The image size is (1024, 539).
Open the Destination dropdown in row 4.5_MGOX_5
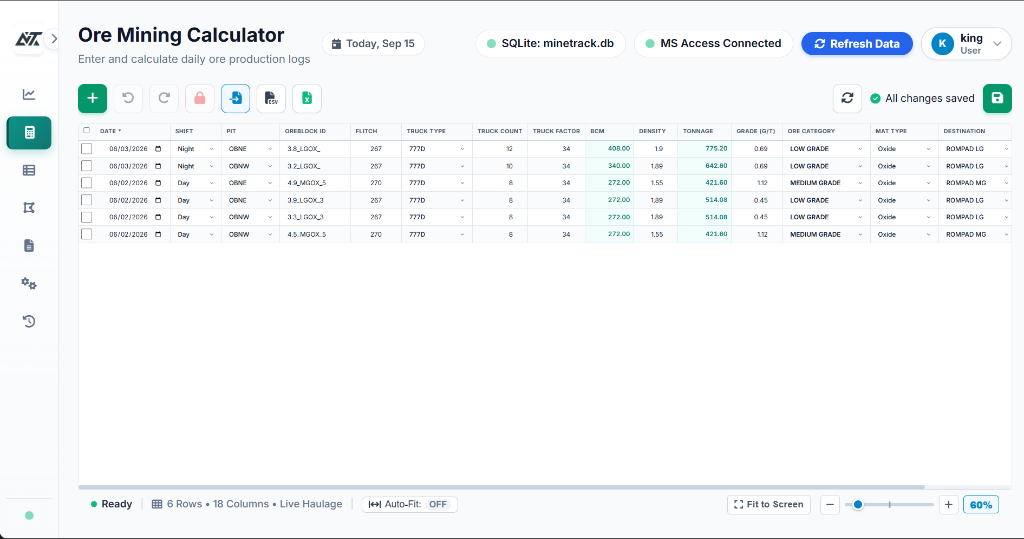(x=976, y=235)
